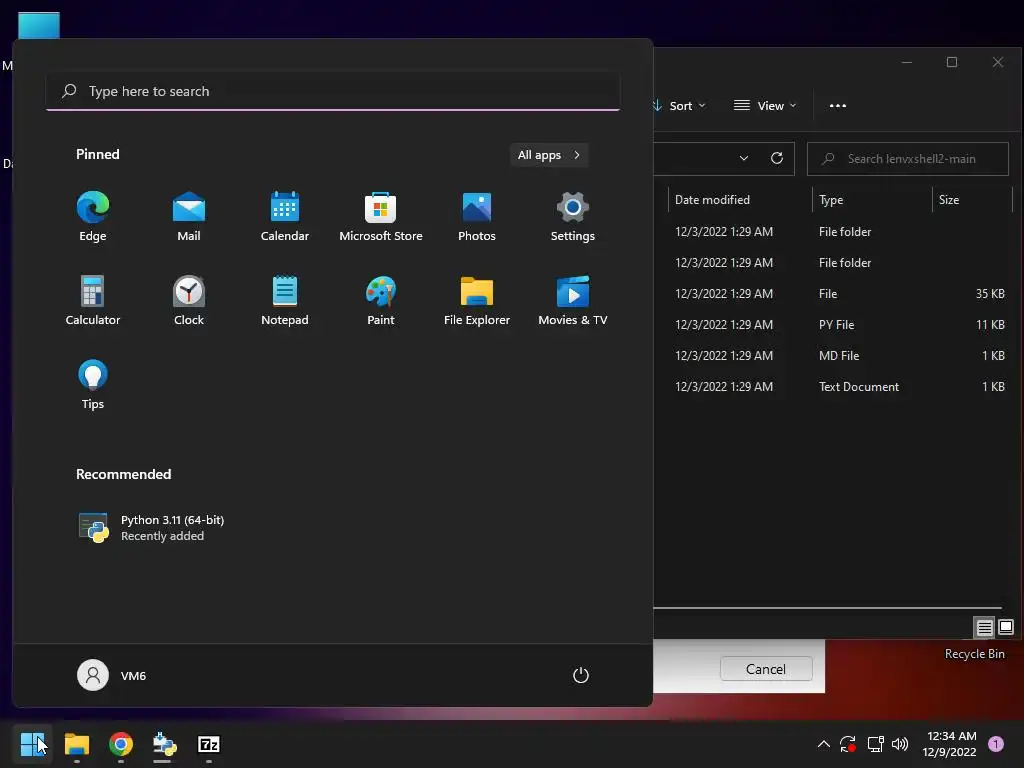1024x768 pixels.
Task: Open Movies & TV app
Action: (573, 300)
